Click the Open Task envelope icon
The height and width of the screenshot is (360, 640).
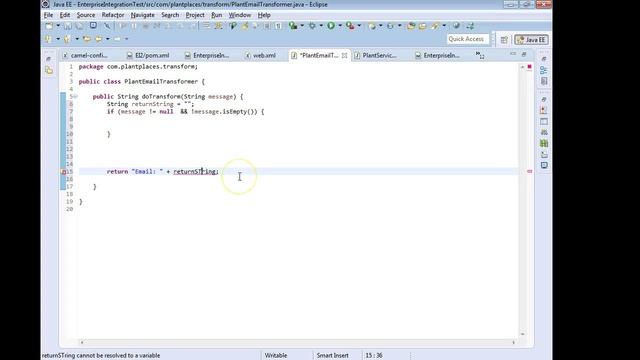pos(422,26)
